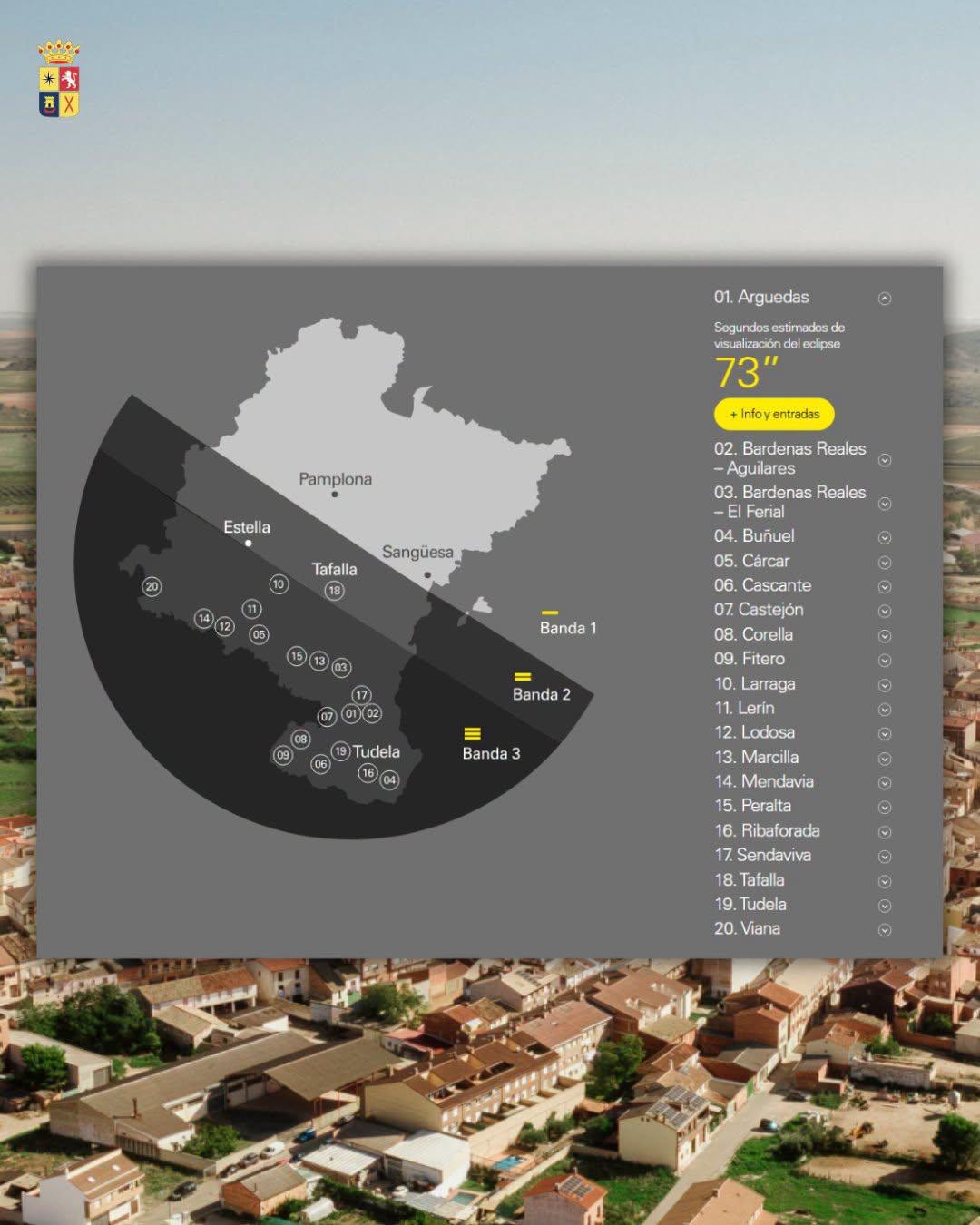Click map marker 17 on the map
The width and height of the screenshot is (980, 1225).
click(361, 695)
